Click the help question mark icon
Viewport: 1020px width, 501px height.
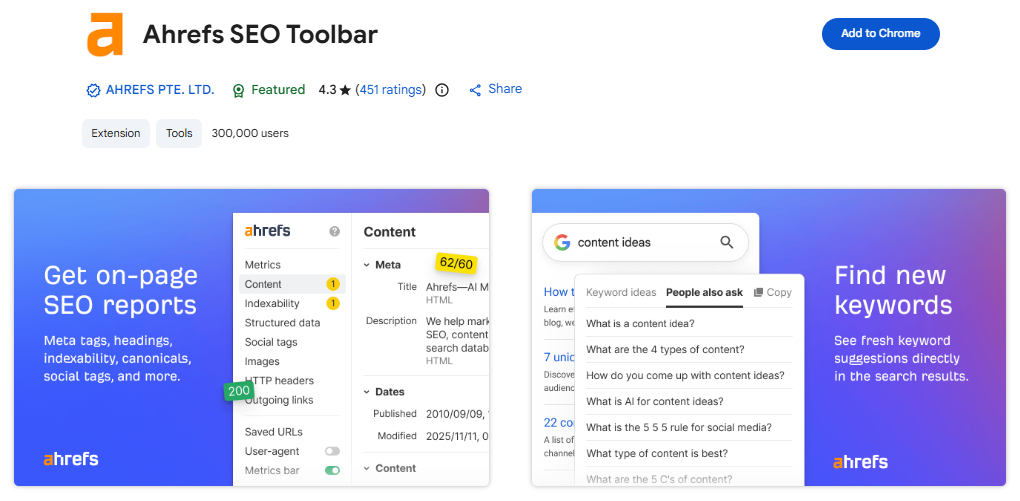334,231
